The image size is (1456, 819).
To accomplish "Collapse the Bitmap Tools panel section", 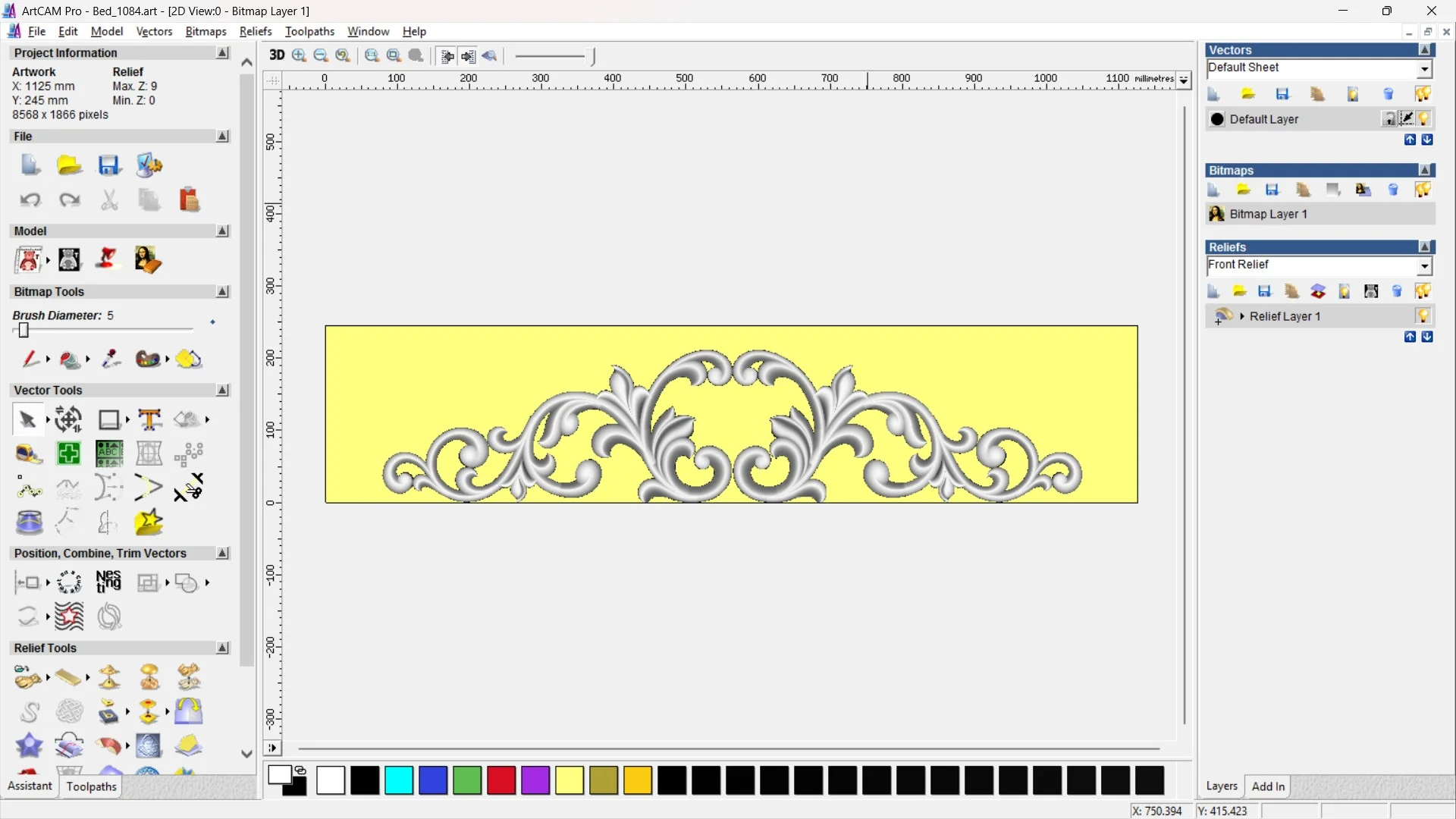I will 222,292.
